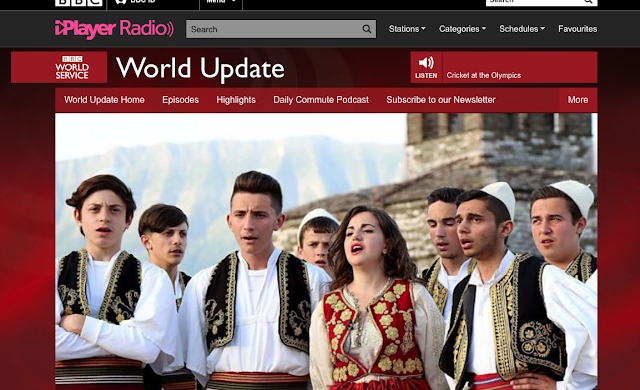Open Cricket at the Olympics episode

(484, 75)
